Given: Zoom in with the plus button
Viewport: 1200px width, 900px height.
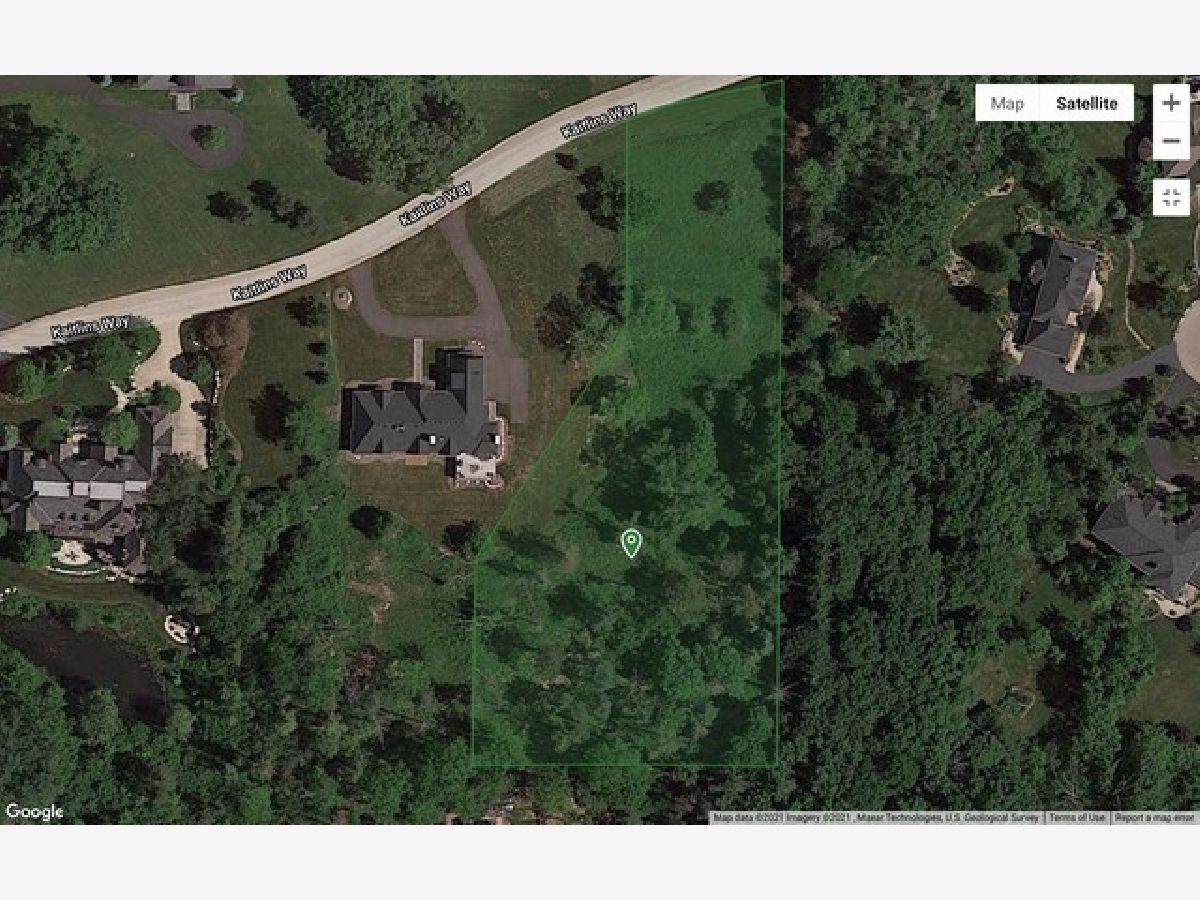Looking at the screenshot, I should click(x=1171, y=103).
